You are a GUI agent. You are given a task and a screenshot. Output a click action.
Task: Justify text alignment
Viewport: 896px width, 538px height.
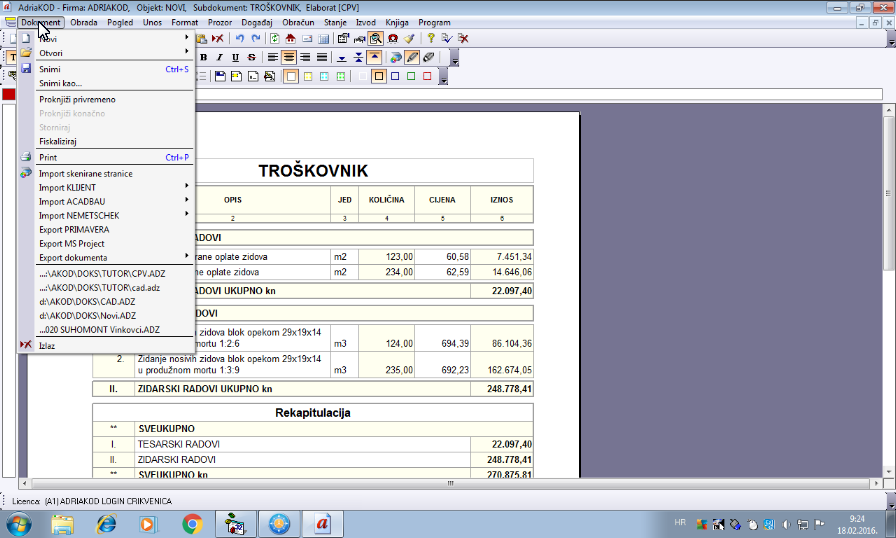[322, 57]
